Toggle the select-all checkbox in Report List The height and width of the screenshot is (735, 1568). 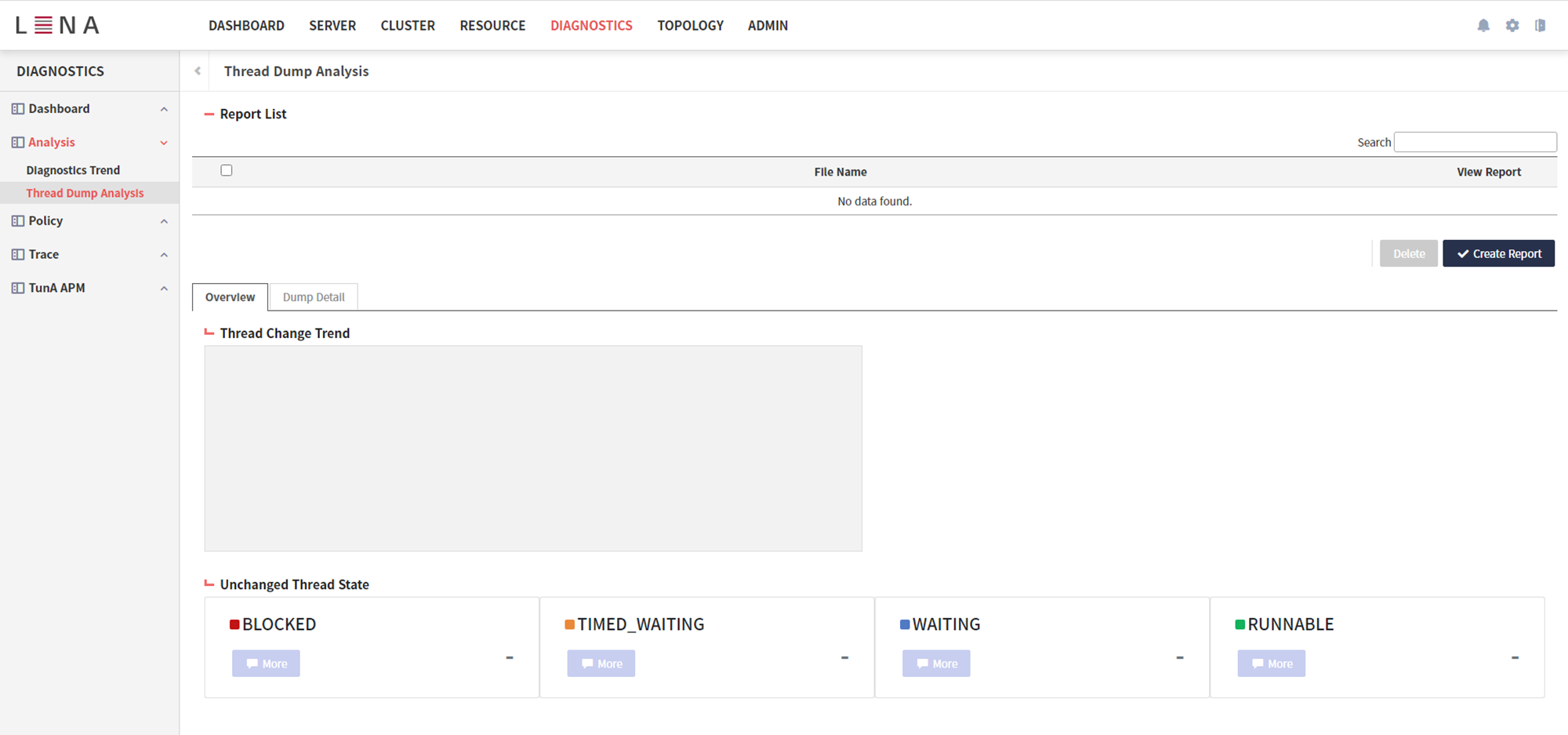[x=227, y=170]
